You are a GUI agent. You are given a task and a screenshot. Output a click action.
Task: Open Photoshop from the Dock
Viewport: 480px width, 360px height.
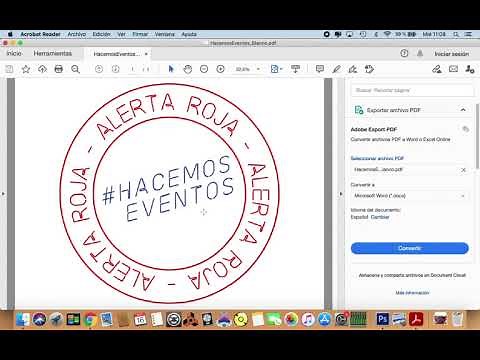382,319
